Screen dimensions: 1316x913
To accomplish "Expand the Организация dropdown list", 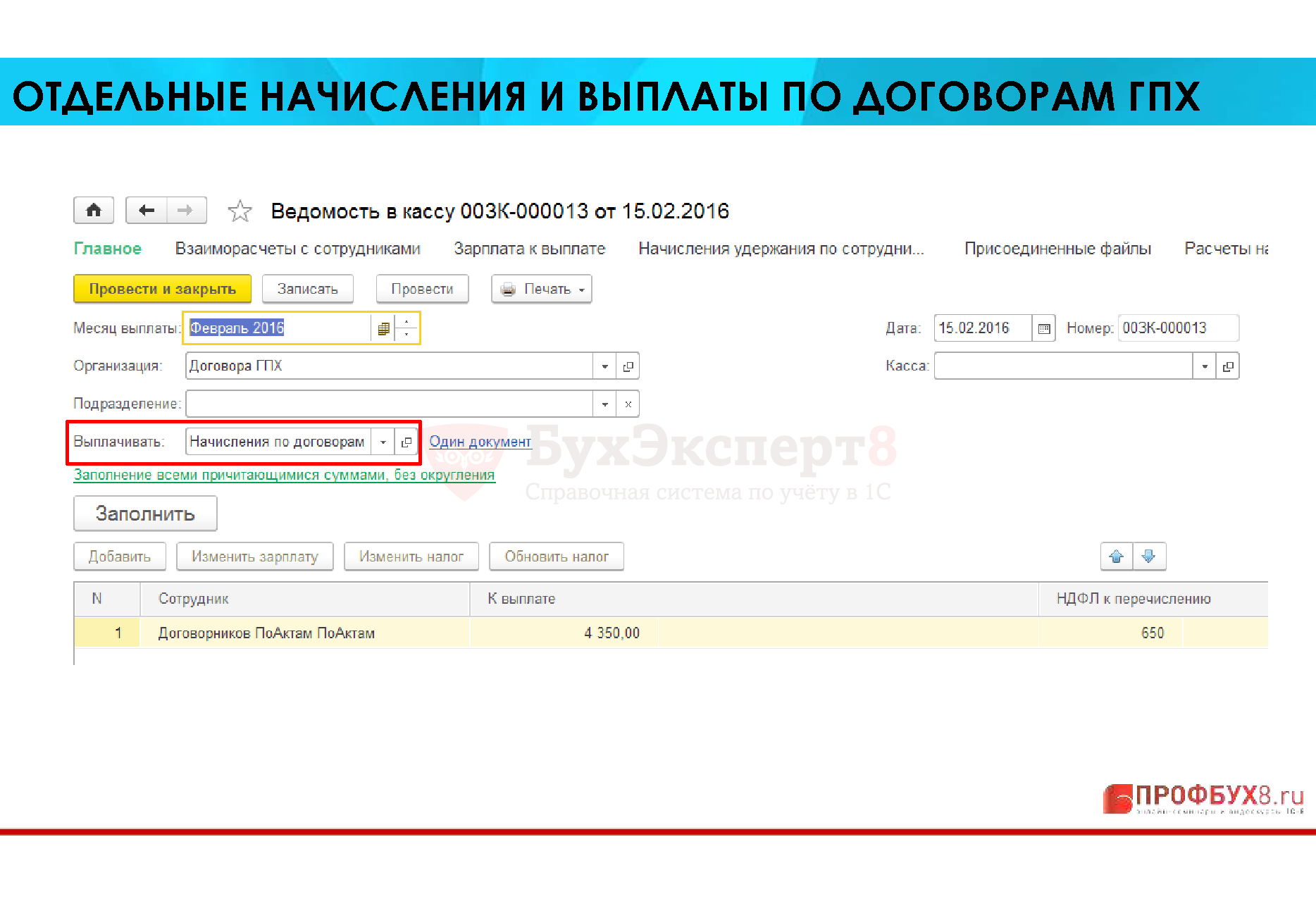I will pos(604,366).
